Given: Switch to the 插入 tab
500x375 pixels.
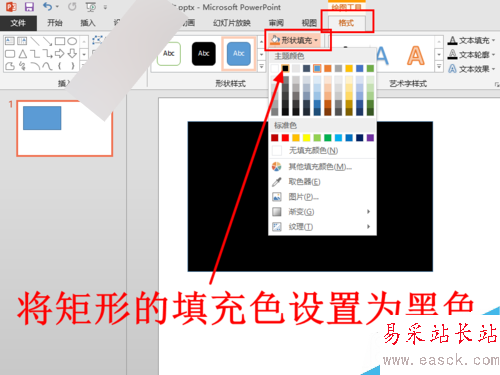Looking at the screenshot, I should (x=88, y=23).
